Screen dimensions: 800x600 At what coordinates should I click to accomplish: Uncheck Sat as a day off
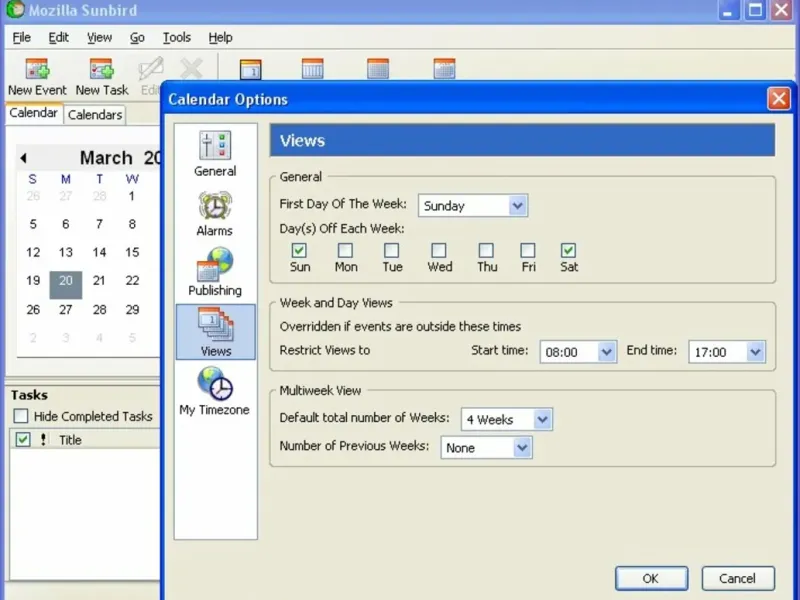(568, 251)
